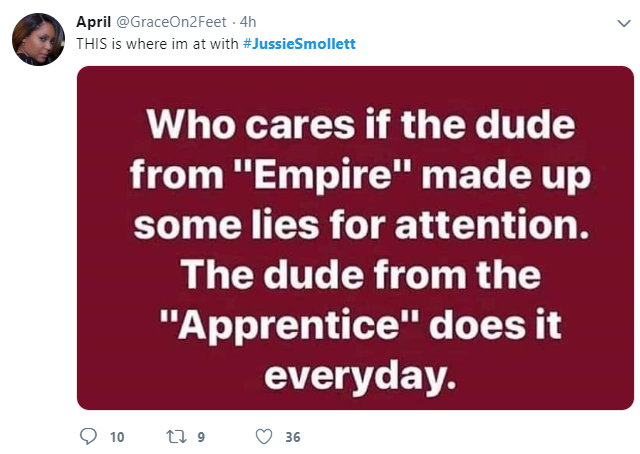This screenshot has height=454, width=640.
Task: Open the meme at the line 'The dude from the'
Action: (361, 274)
